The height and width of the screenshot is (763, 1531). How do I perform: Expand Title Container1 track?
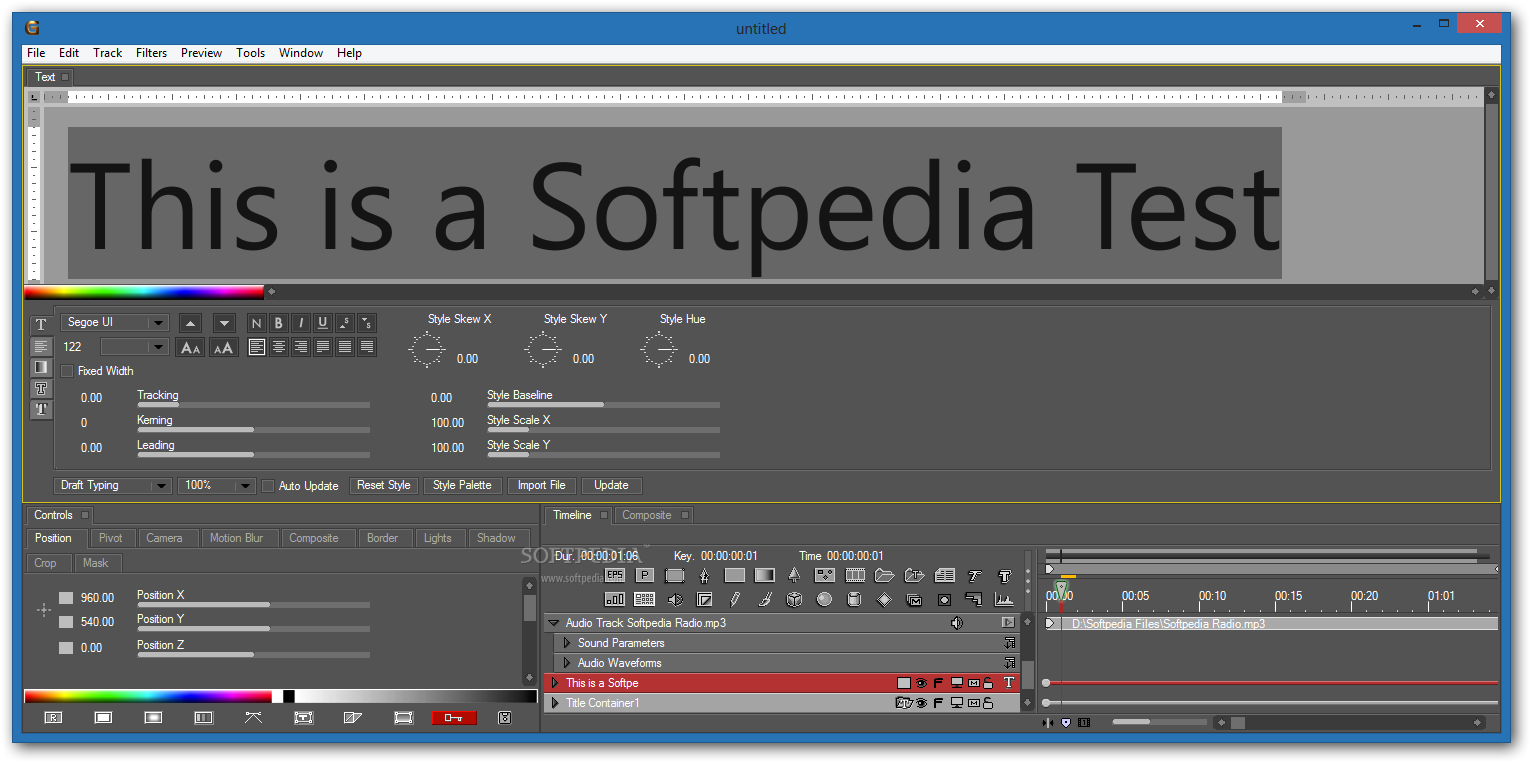[x=555, y=703]
